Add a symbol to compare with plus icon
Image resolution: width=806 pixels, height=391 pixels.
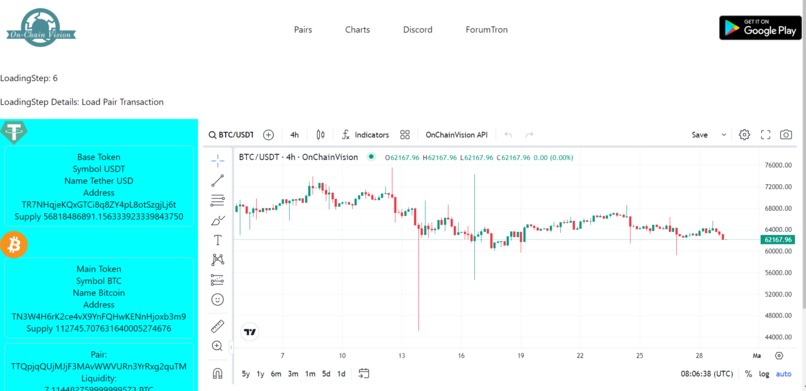[268, 135]
